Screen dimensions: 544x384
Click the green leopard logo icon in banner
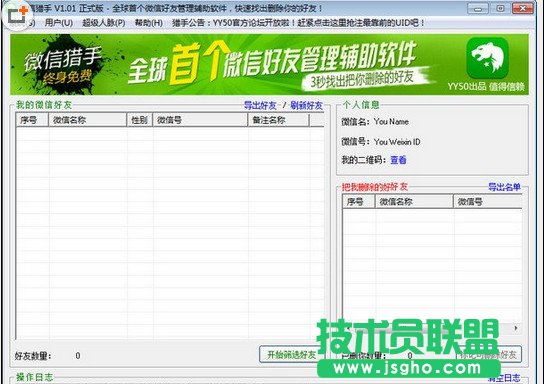point(487,58)
